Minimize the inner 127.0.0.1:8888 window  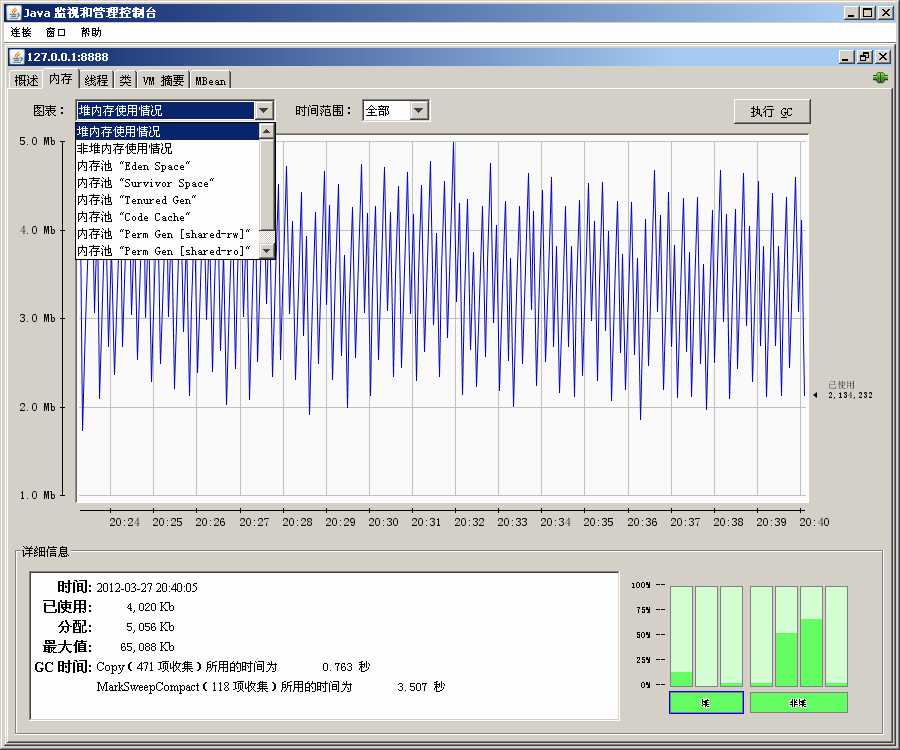tap(847, 57)
